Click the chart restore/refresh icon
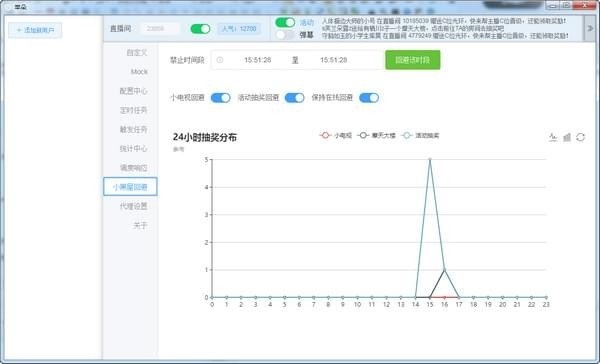The height and width of the screenshot is (364, 600). coord(580,137)
